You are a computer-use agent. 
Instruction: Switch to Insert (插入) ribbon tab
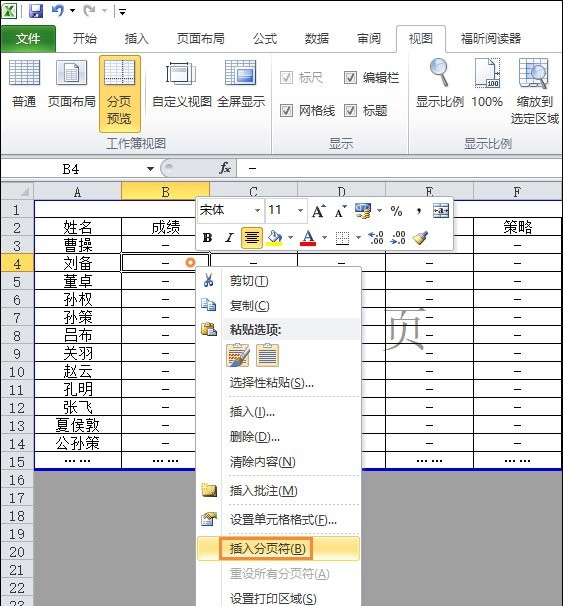tap(136, 38)
